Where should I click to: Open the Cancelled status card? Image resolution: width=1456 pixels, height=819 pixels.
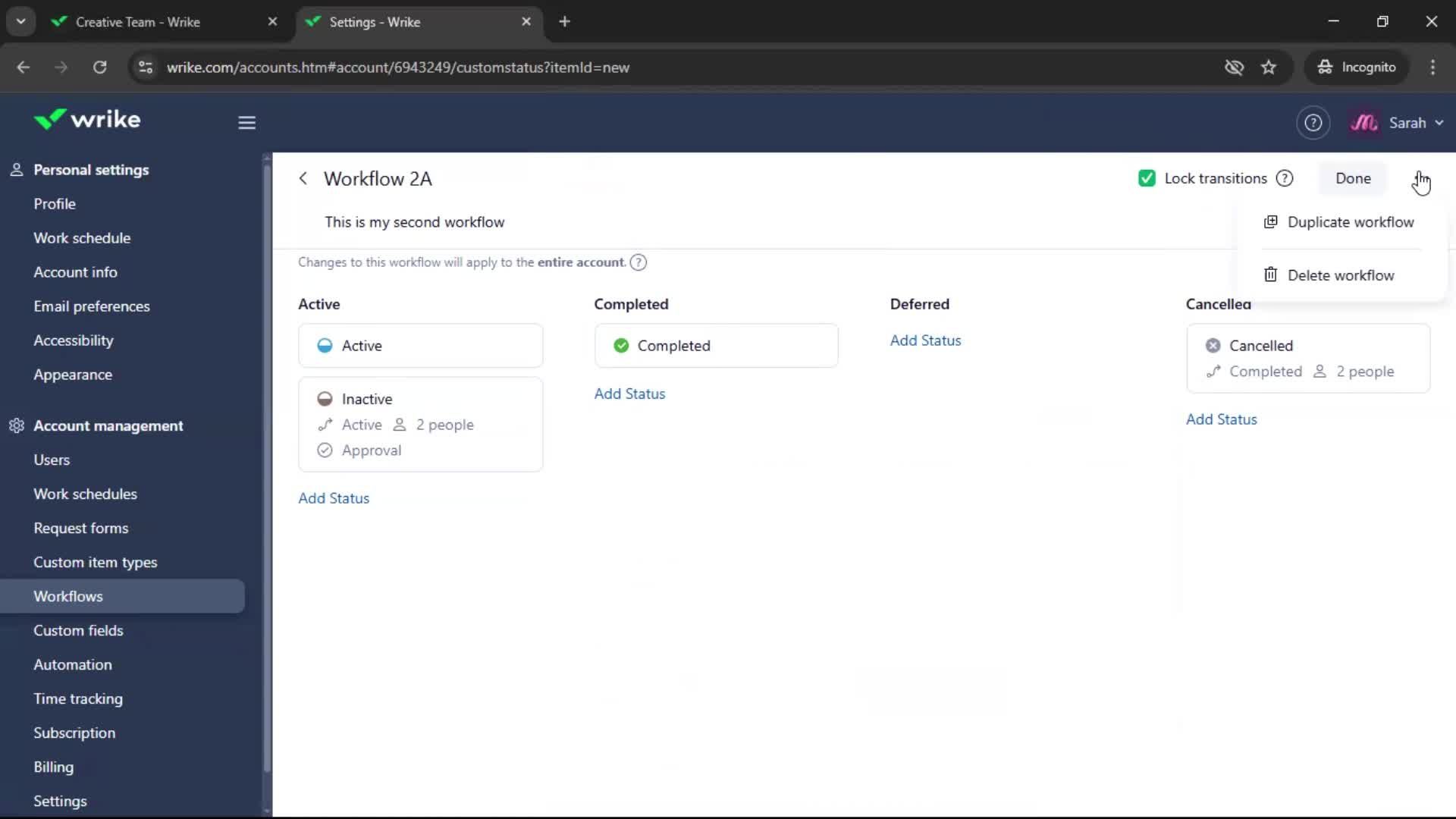(1308, 359)
